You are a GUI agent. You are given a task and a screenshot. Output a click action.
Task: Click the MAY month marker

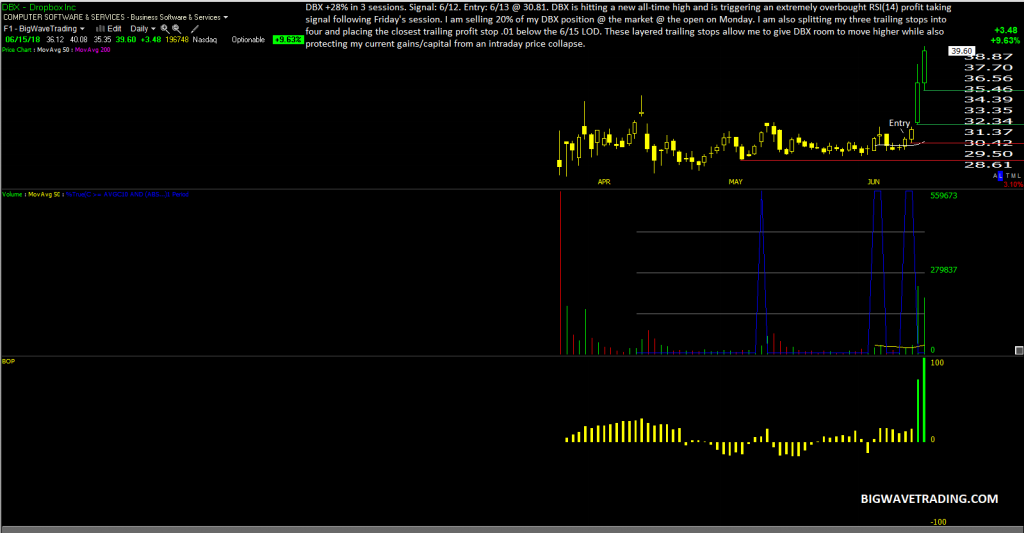735,182
